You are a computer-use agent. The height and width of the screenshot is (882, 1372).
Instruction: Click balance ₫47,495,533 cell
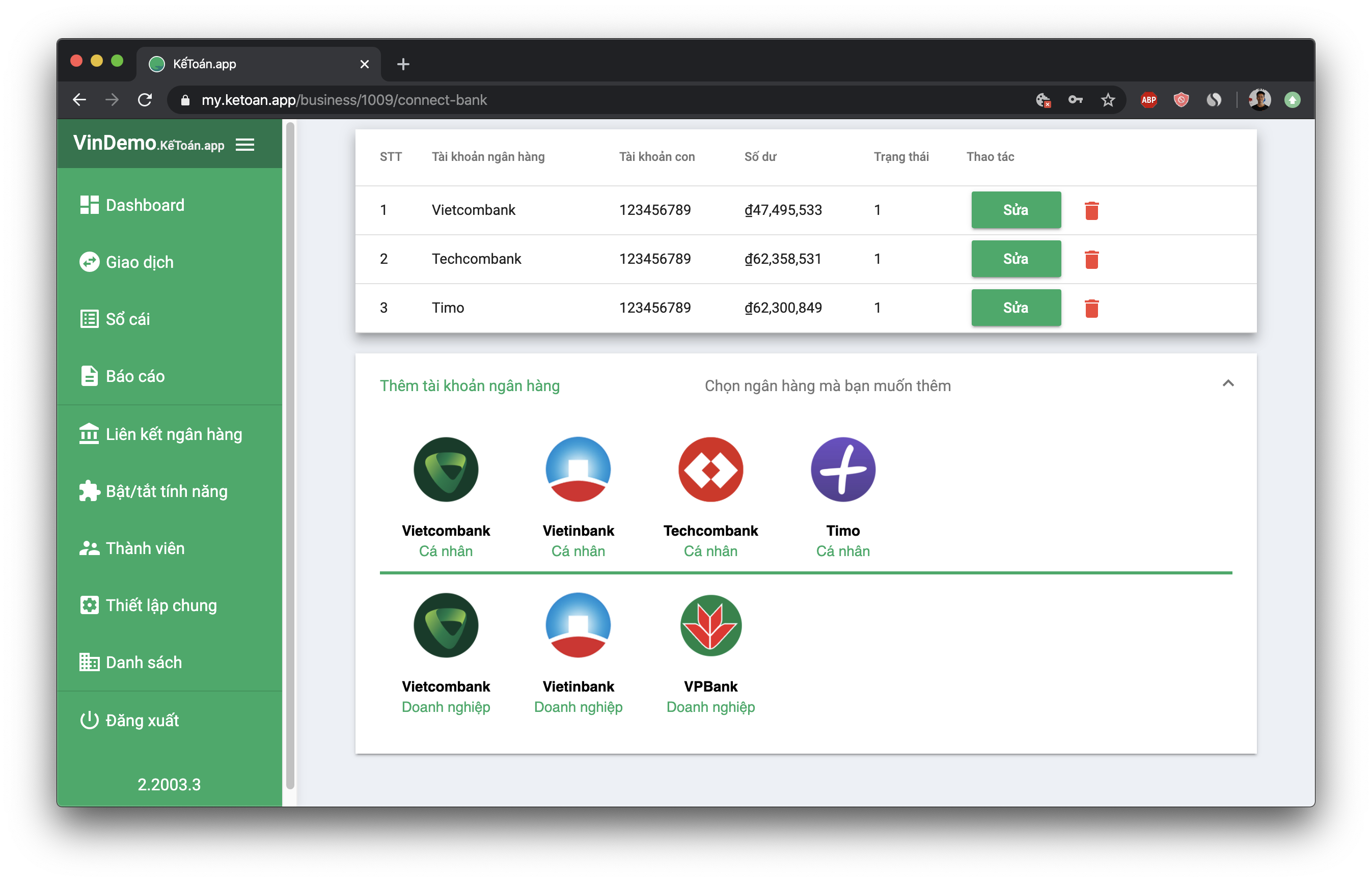pyautogui.click(x=783, y=210)
